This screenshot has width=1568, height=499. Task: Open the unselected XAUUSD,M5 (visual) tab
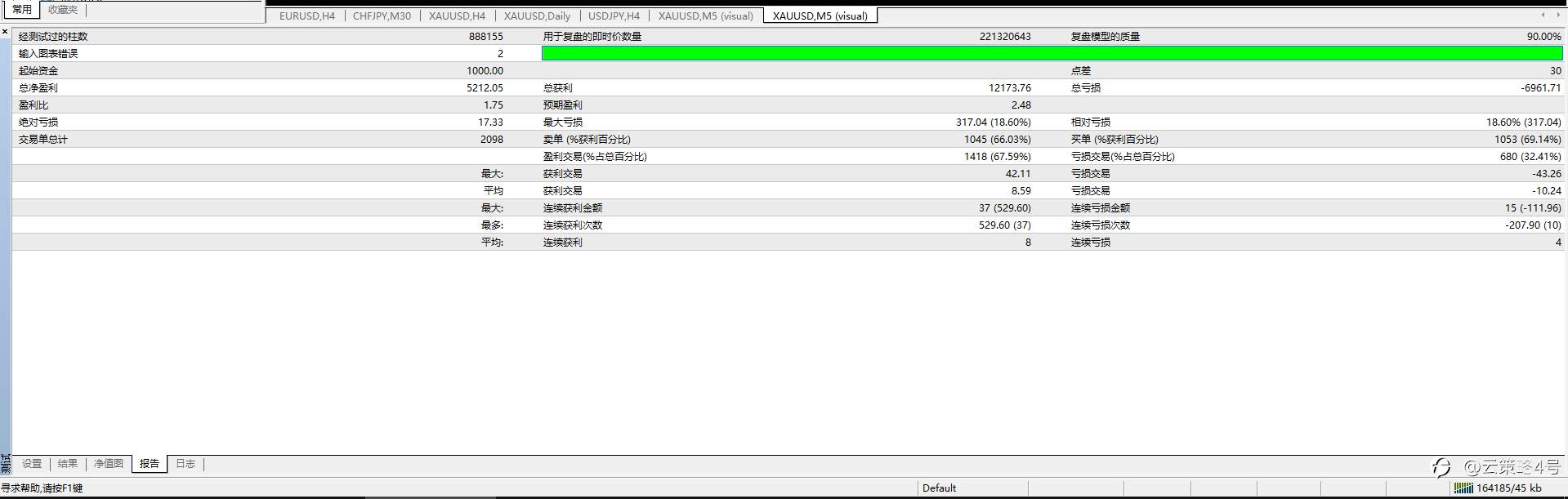706,16
